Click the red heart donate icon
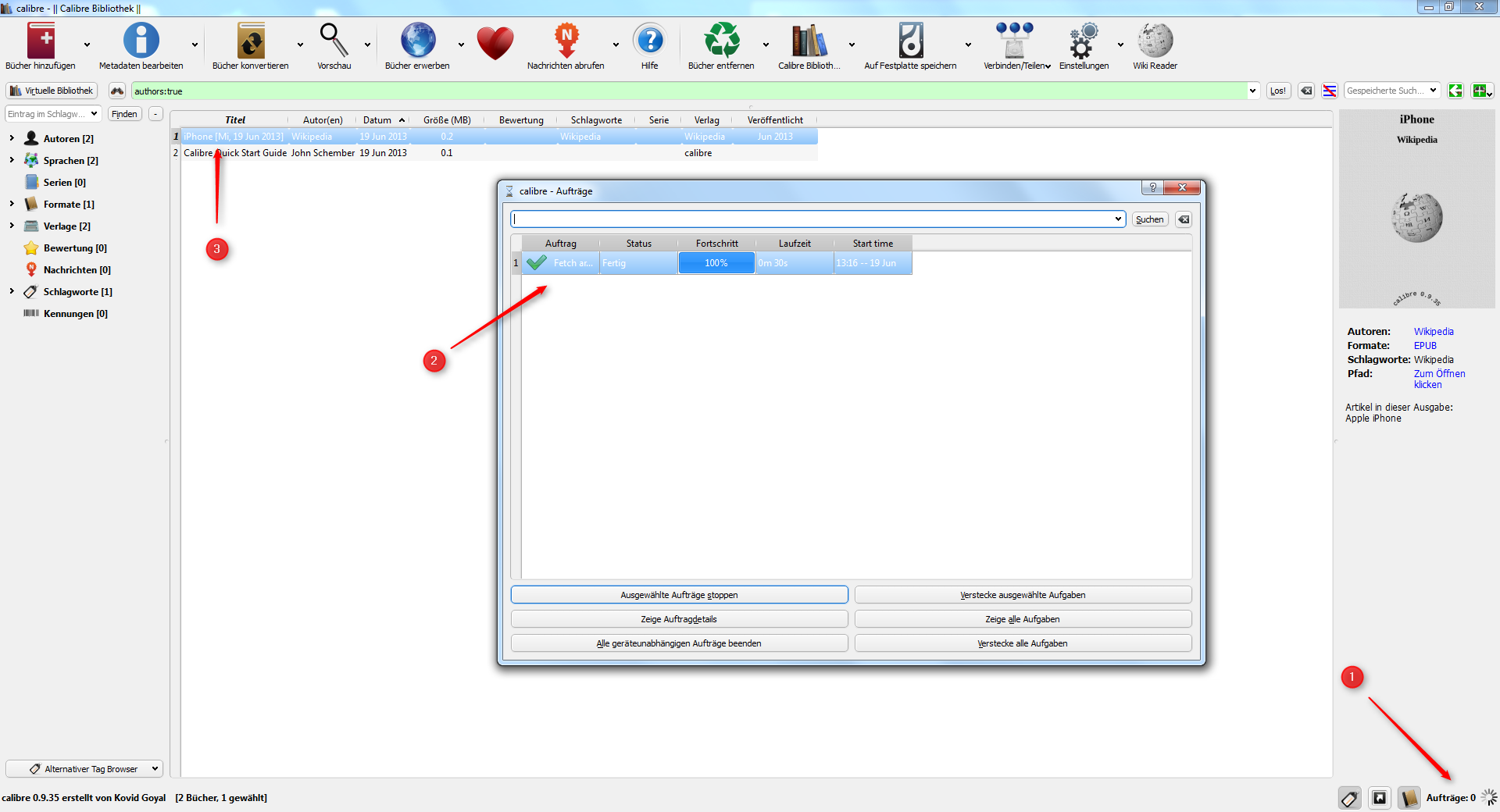This screenshot has height=812, width=1500. (495, 42)
